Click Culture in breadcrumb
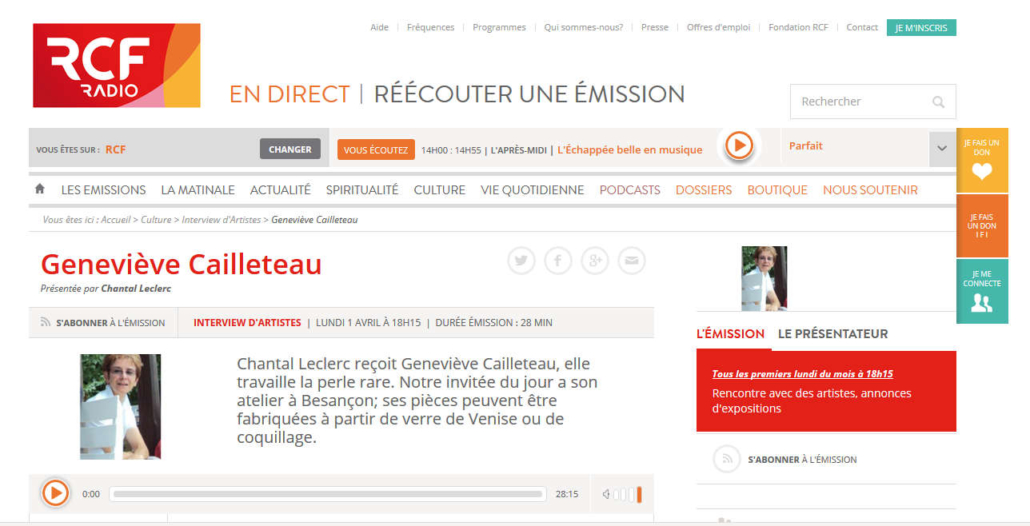This screenshot has width=1030, height=526. click(x=156, y=220)
